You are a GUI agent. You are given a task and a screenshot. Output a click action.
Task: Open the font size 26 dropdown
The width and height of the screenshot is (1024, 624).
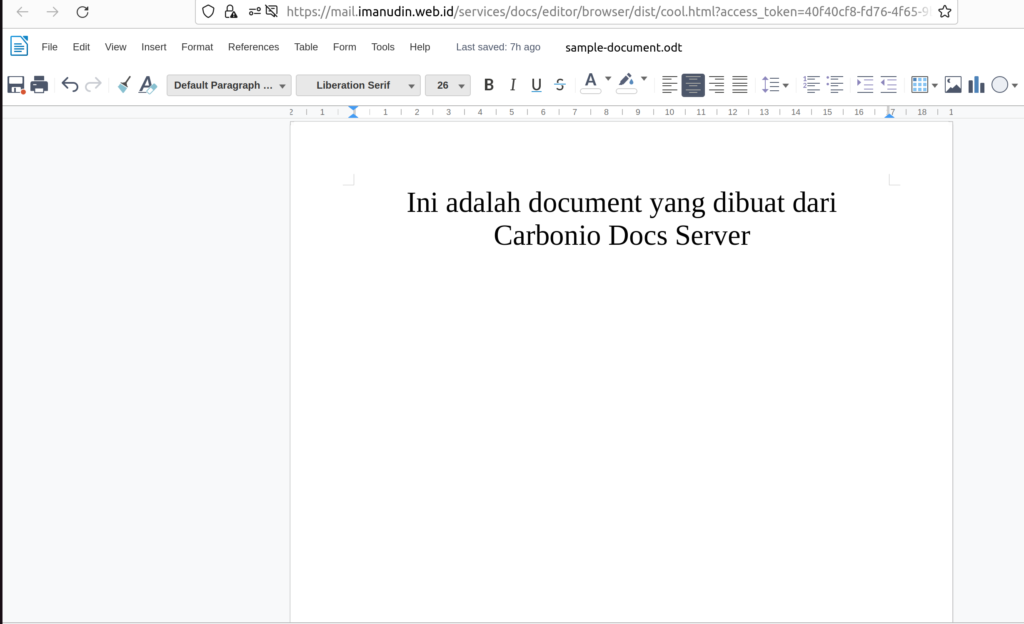click(447, 85)
